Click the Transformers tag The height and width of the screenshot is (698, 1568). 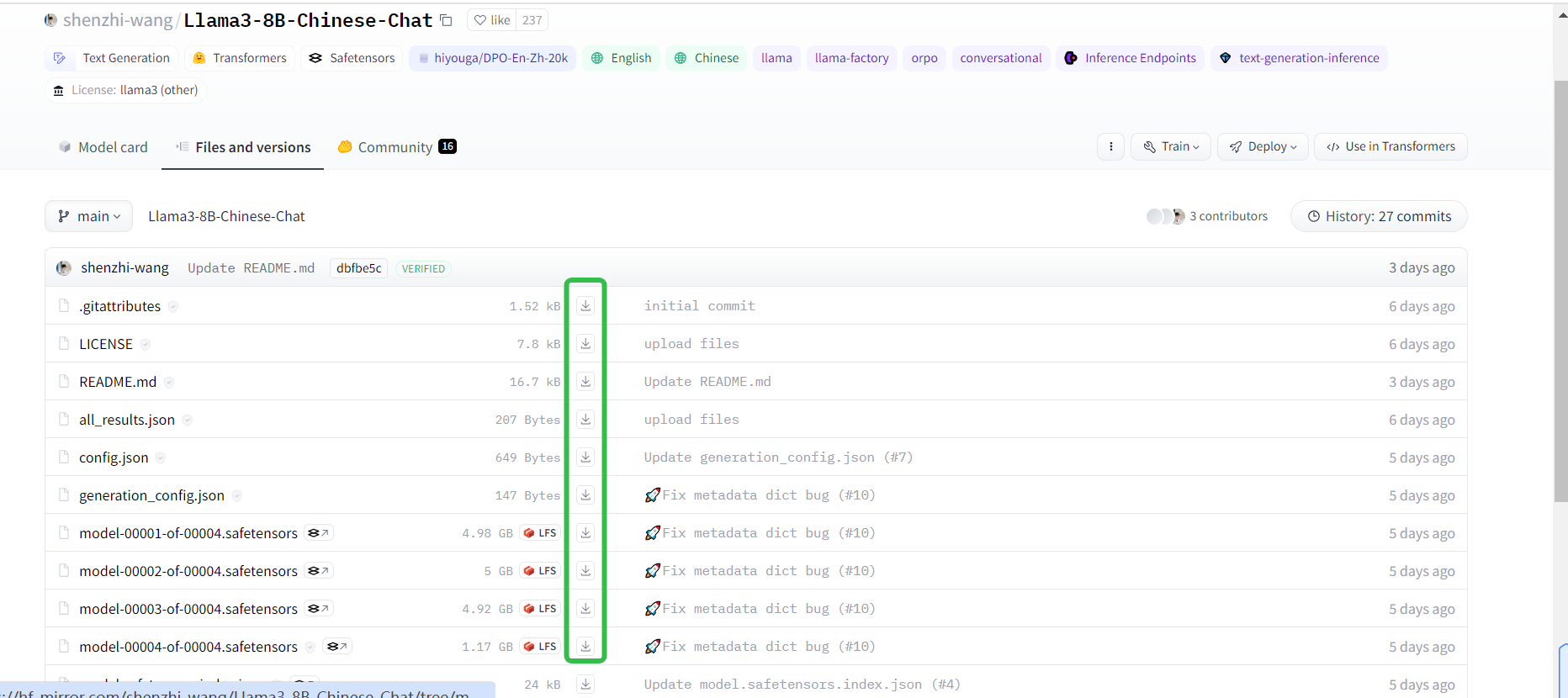pyautogui.click(x=240, y=58)
